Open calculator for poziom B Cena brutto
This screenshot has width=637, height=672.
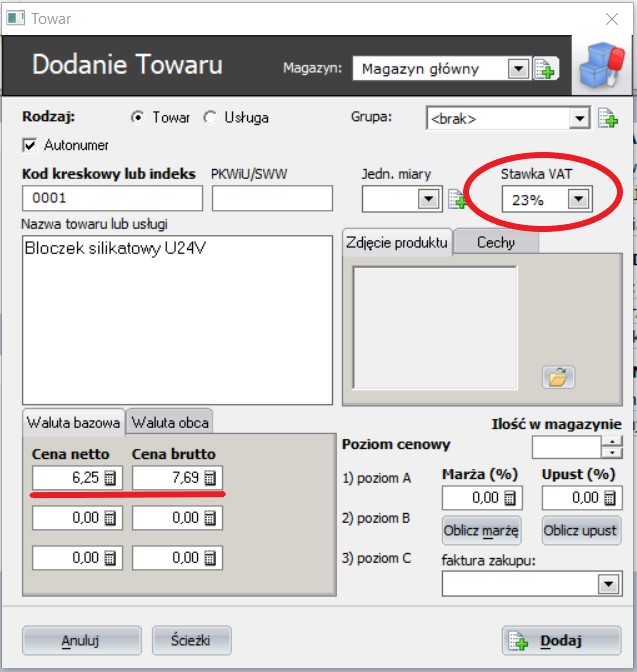pos(210,518)
